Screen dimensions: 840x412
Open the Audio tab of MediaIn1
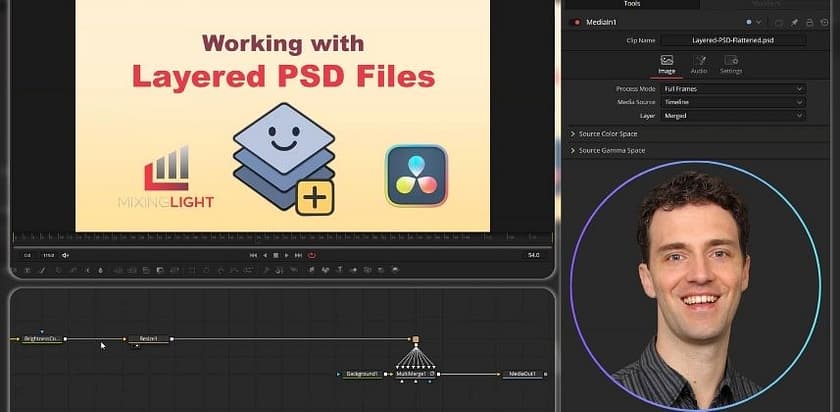699,65
